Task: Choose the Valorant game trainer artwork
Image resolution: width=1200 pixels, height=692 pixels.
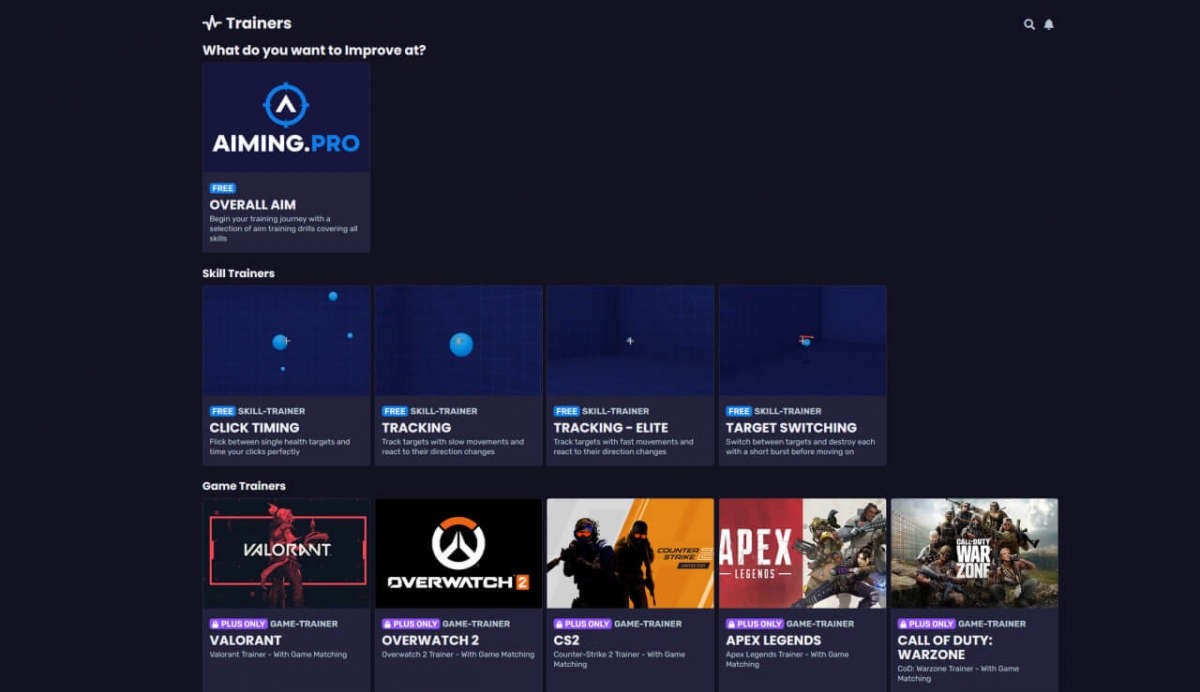Action: [x=286, y=553]
